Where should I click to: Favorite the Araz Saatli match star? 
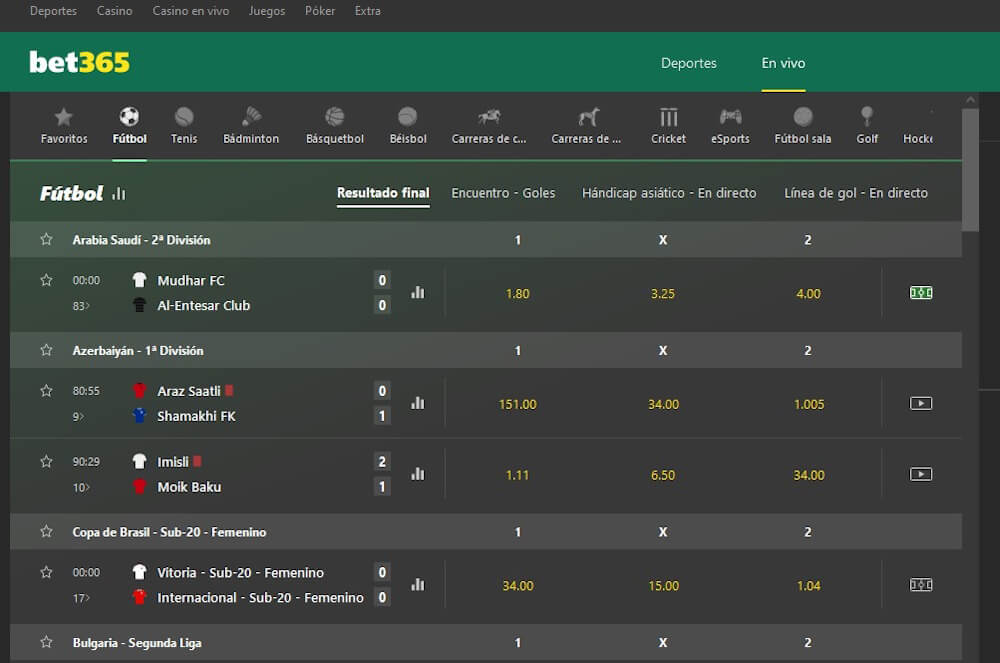pyautogui.click(x=46, y=391)
